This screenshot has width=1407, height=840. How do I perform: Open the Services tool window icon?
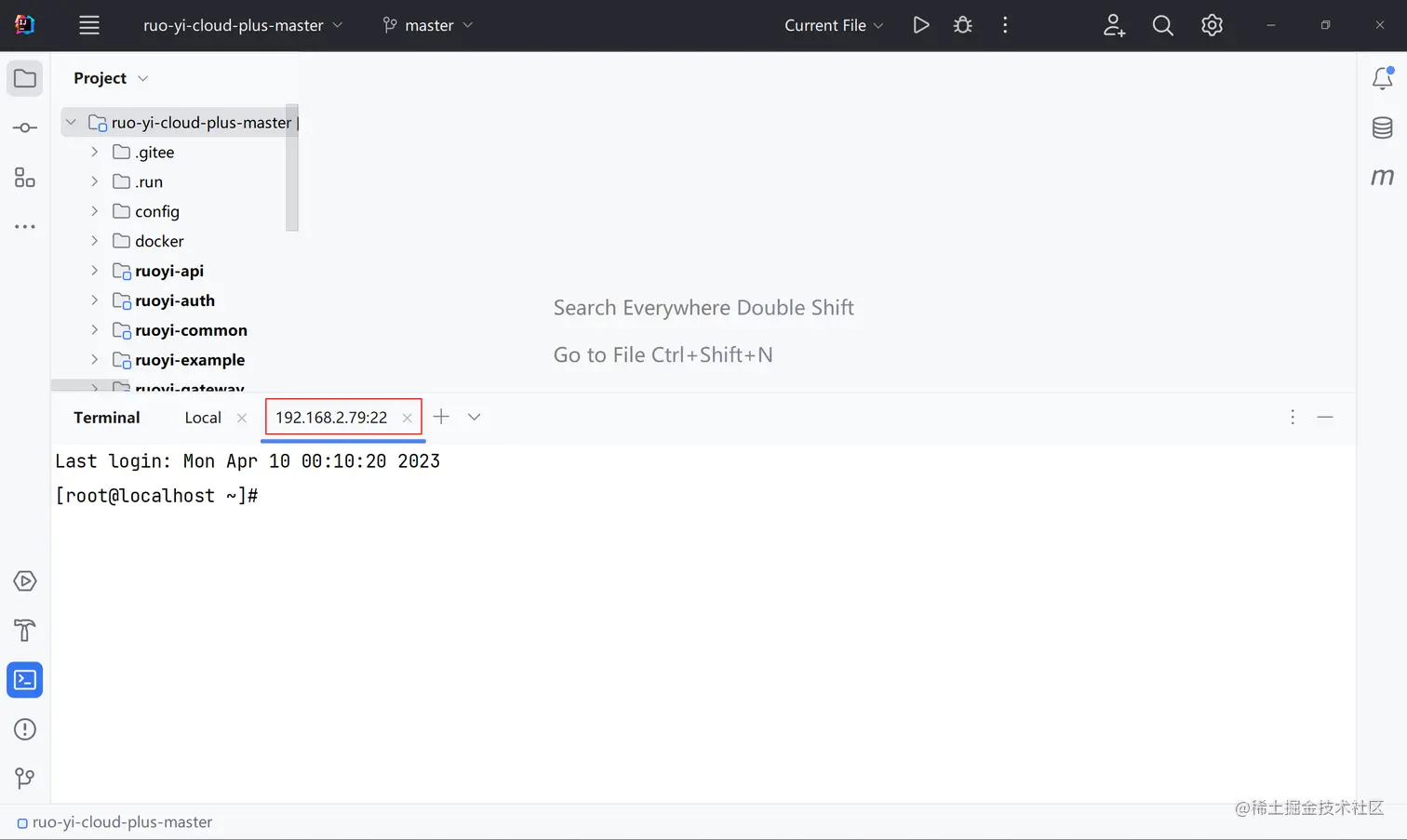pyautogui.click(x=25, y=581)
